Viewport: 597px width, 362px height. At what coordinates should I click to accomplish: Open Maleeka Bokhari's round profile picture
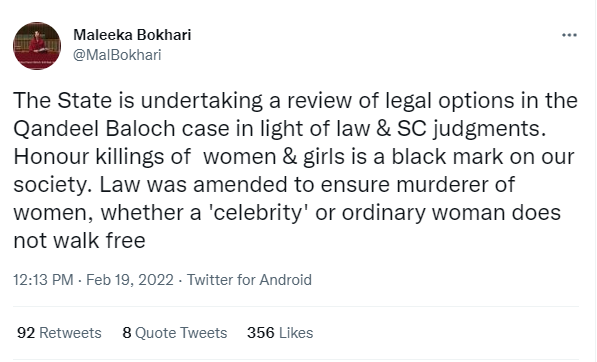37,46
